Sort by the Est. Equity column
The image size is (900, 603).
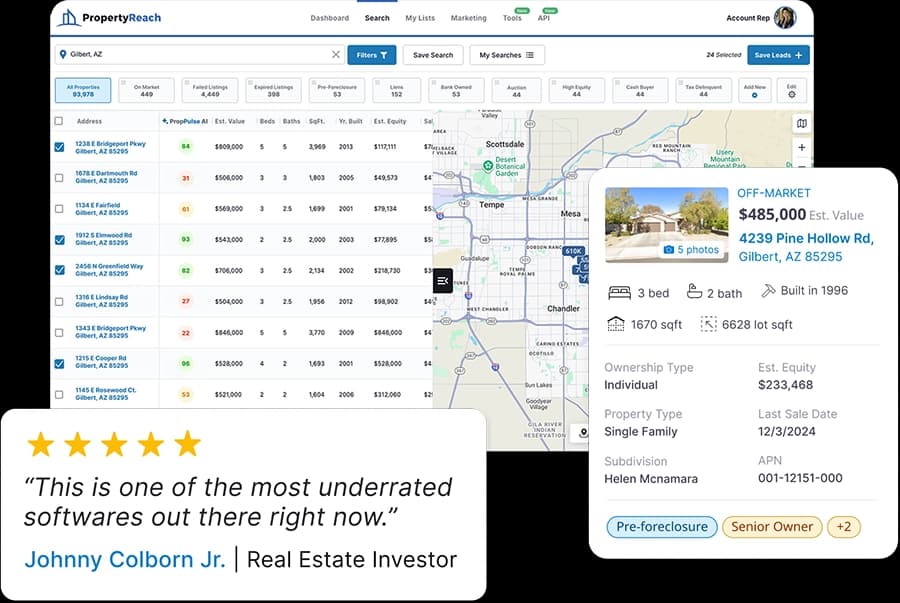[x=390, y=121]
